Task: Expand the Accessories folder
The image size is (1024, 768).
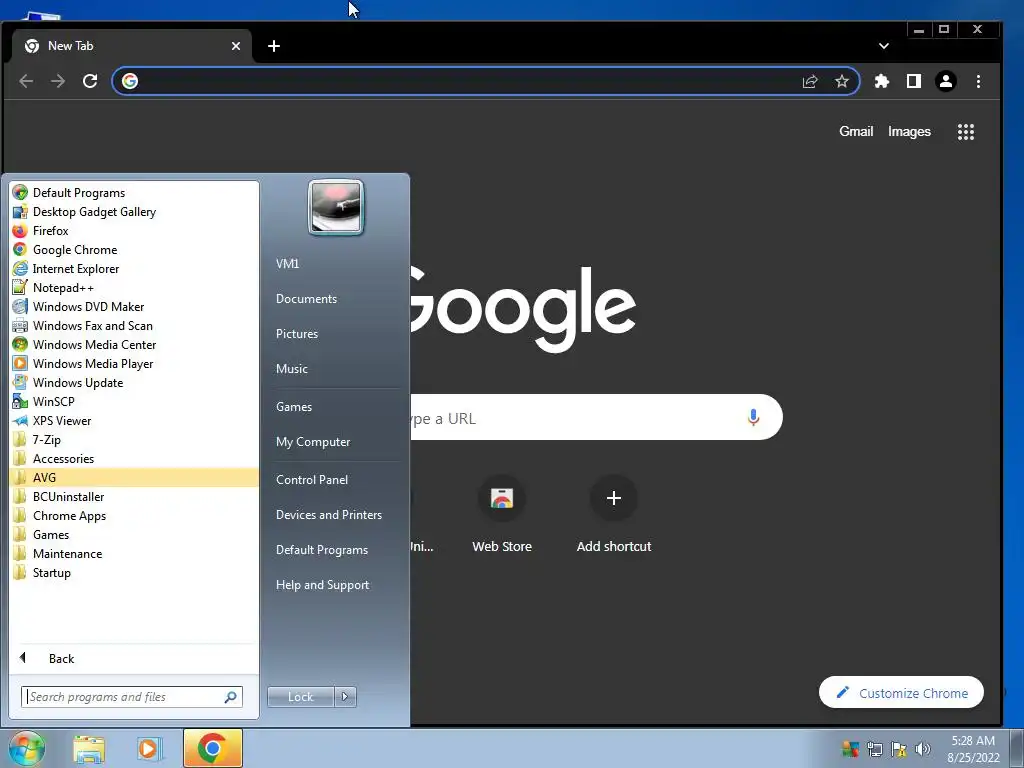Action: coord(135,458)
